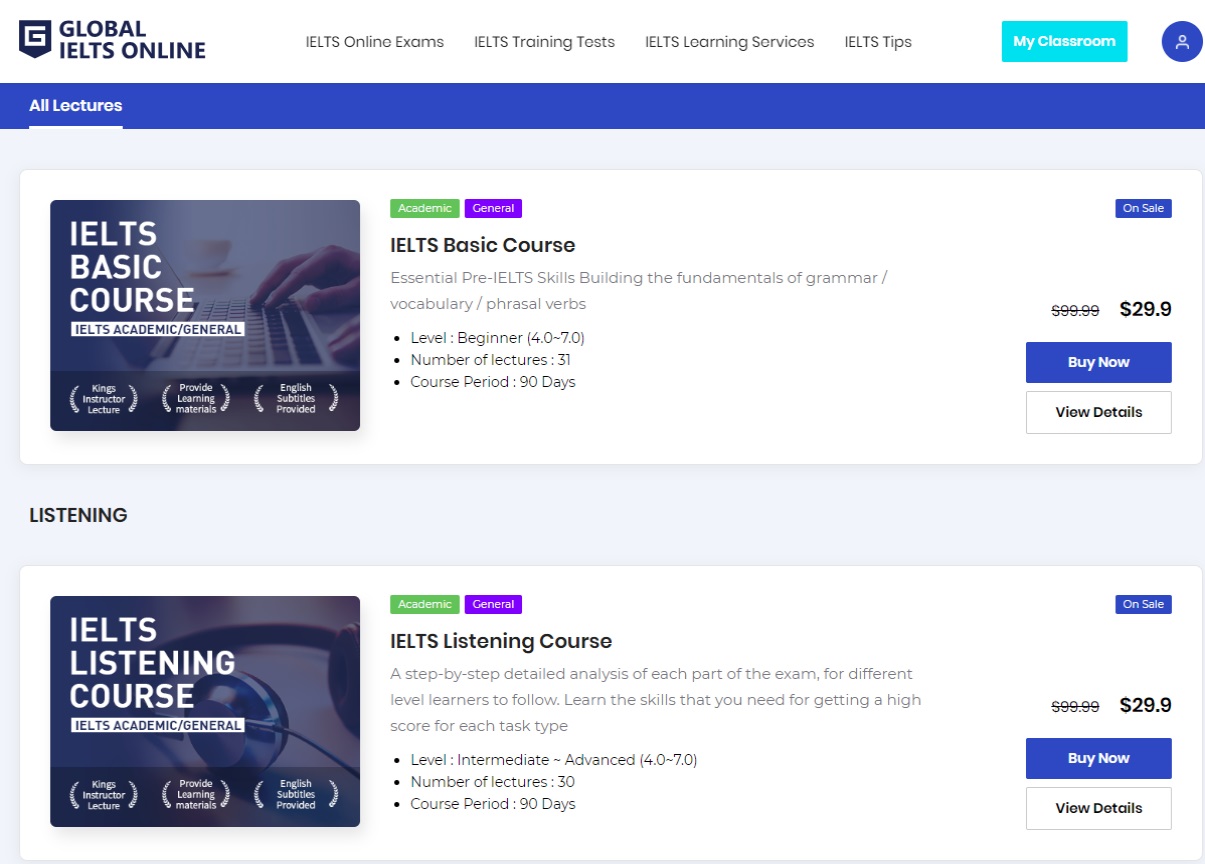Click "Level : Intermediate ~ Advanced (4.0~7.0)" text

(554, 760)
